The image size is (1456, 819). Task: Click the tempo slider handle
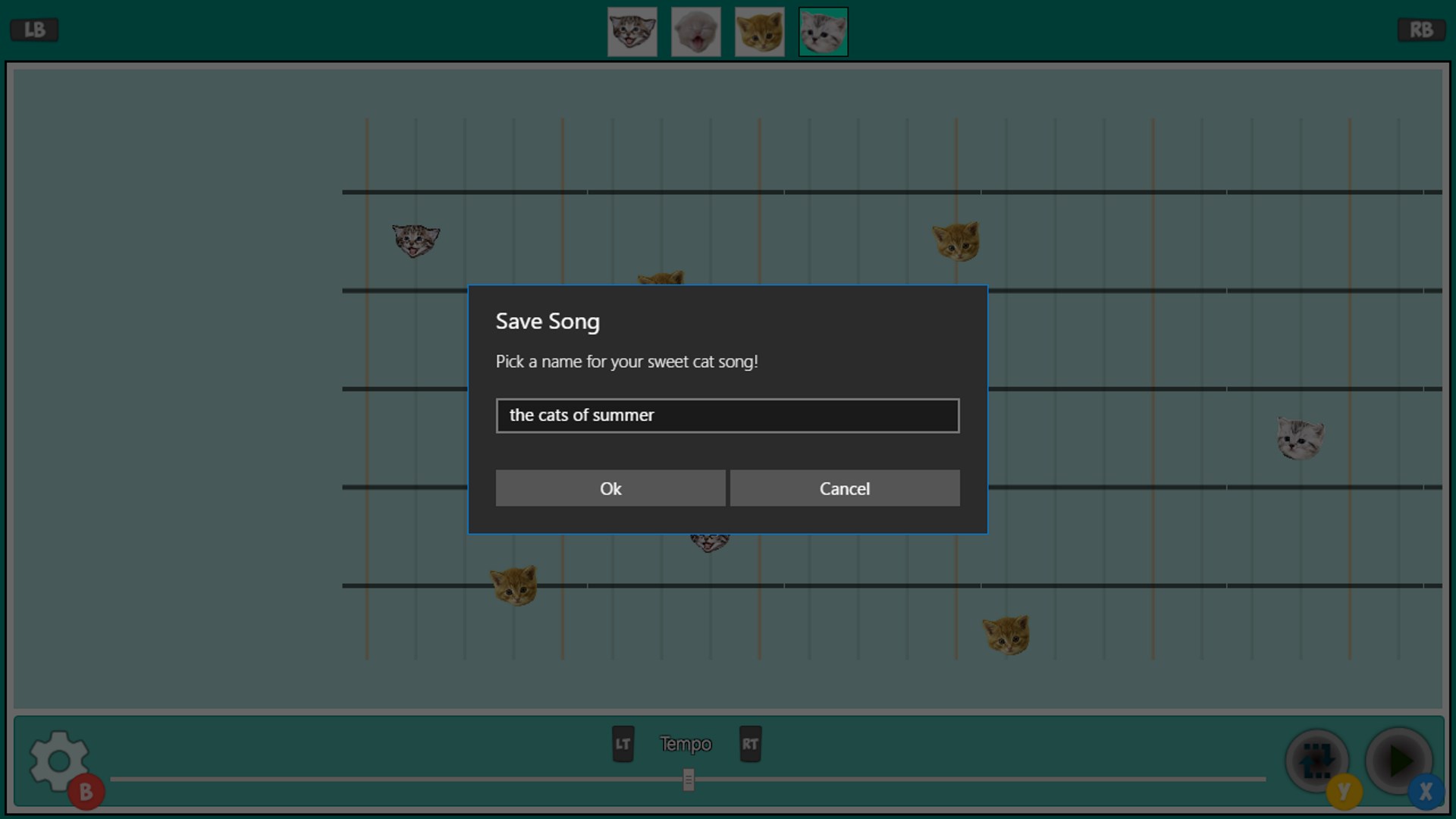pyautogui.click(x=689, y=780)
